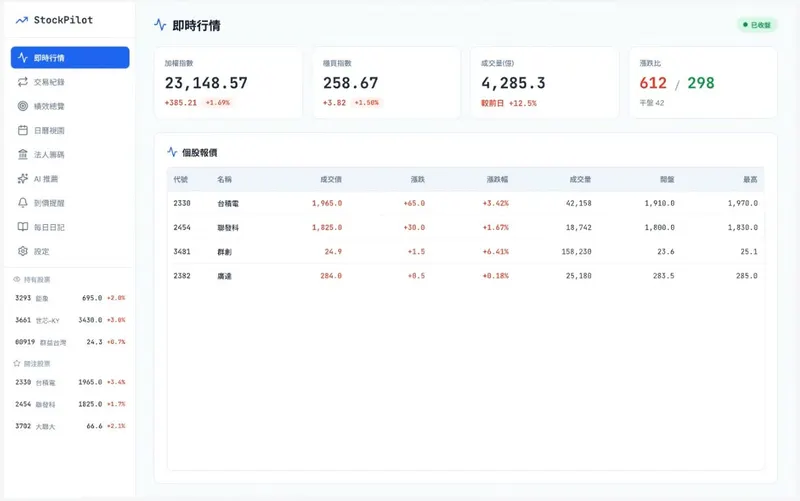Click the +12.5% volume change text

(x=522, y=103)
